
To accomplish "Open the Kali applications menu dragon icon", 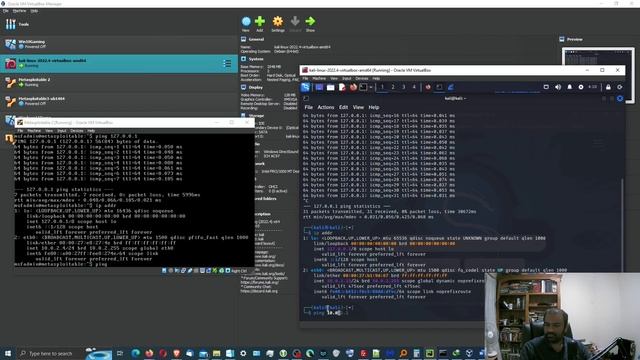I will coord(305,87).
